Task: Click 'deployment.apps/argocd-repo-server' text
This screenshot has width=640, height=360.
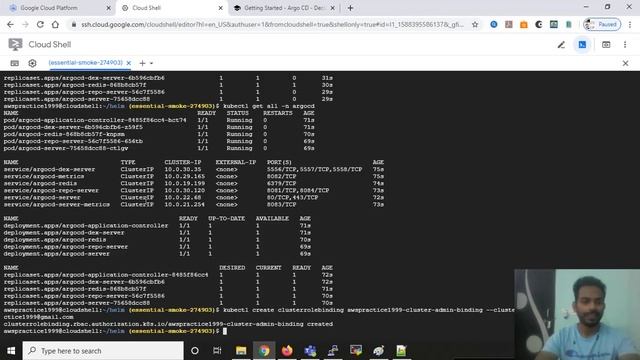Action: click(65, 247)
